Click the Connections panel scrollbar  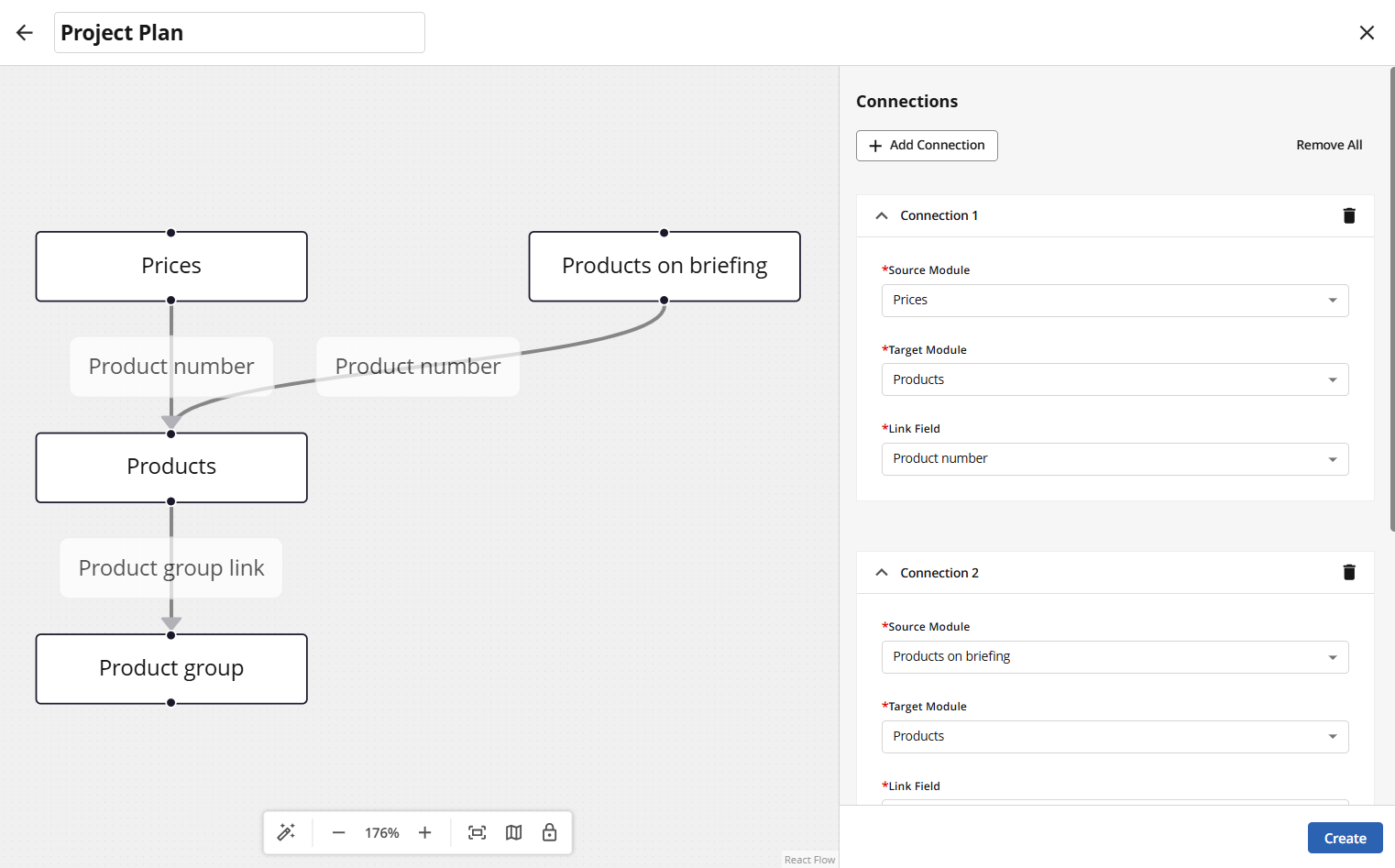[1391, 299]
